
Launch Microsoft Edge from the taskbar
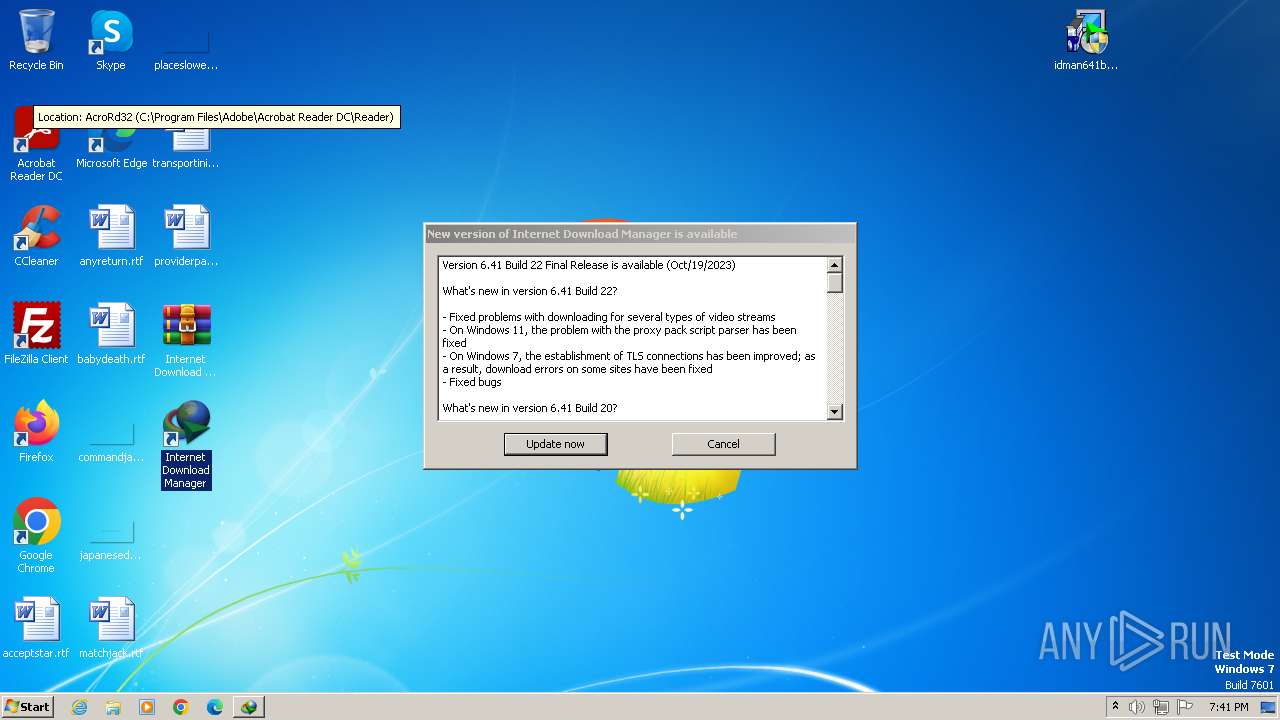[215, 707]
